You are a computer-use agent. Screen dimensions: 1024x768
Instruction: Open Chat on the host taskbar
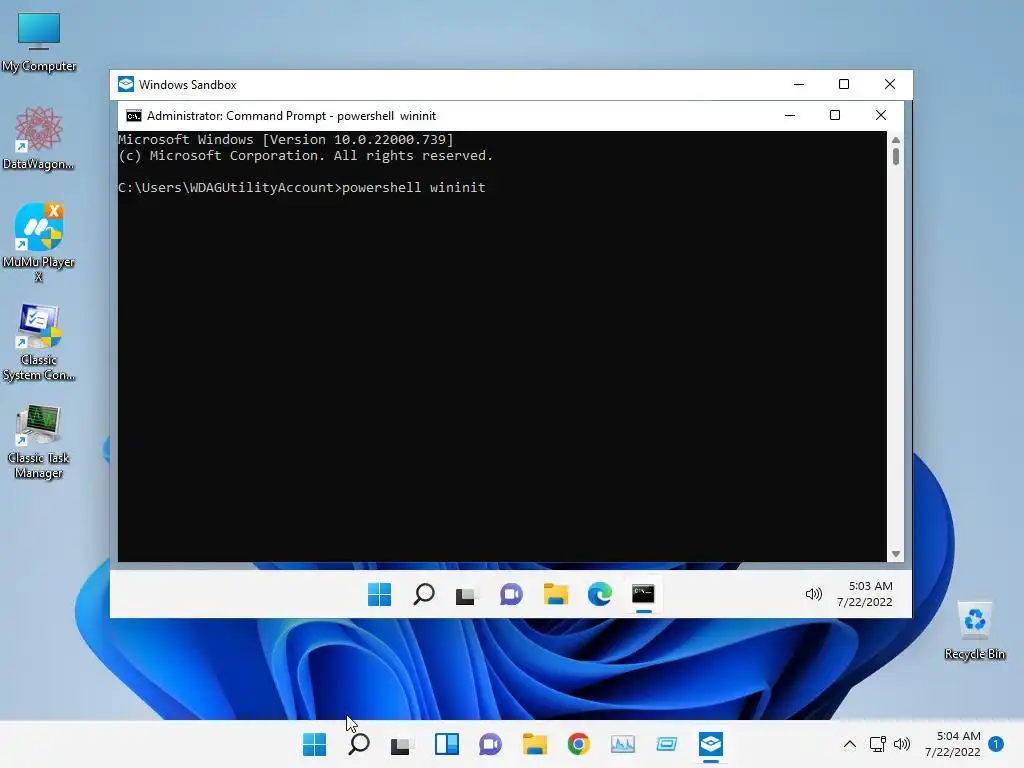[x=490, y=744]
